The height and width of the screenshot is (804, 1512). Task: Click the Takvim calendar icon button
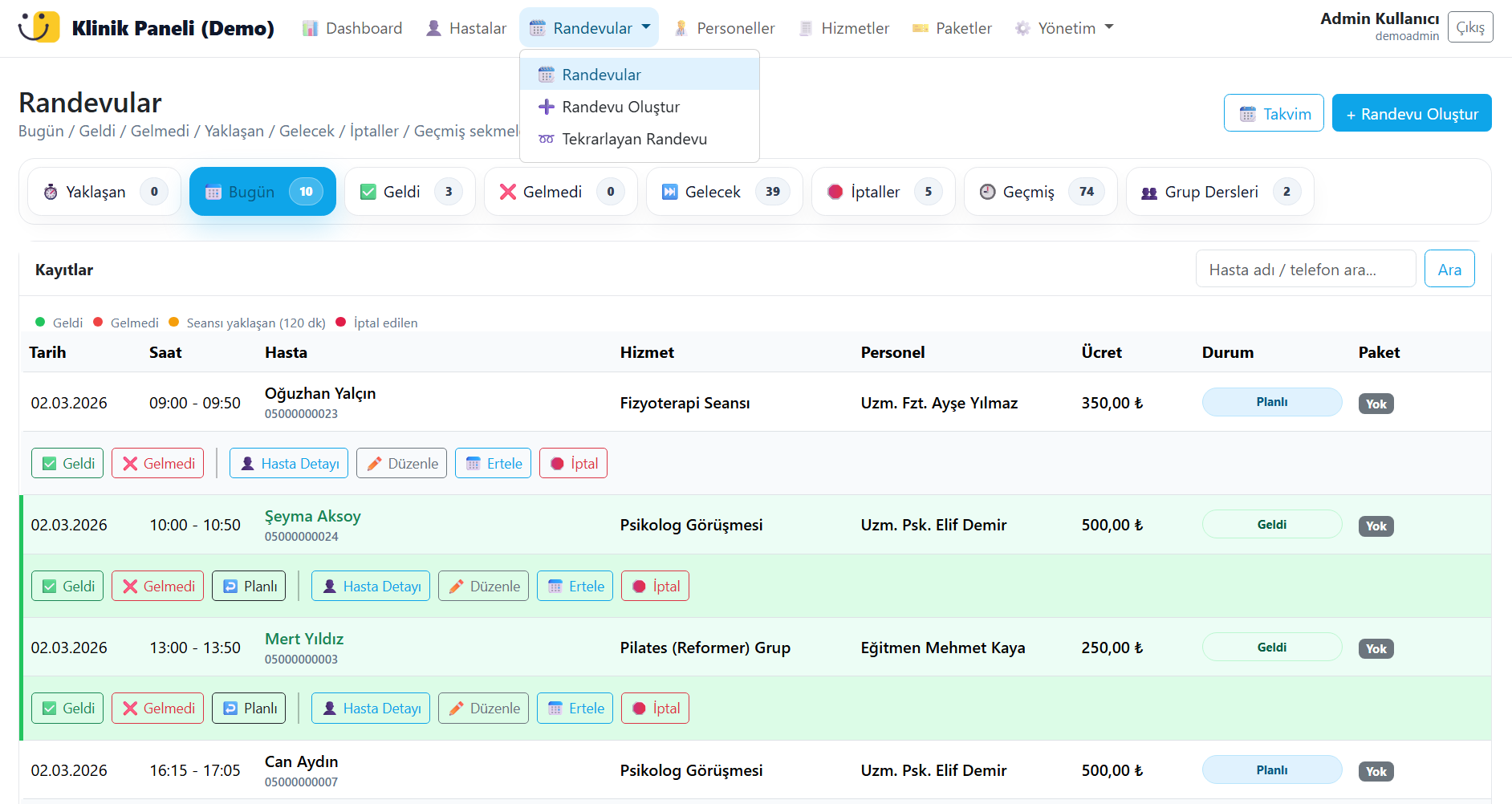(1273, 113)
